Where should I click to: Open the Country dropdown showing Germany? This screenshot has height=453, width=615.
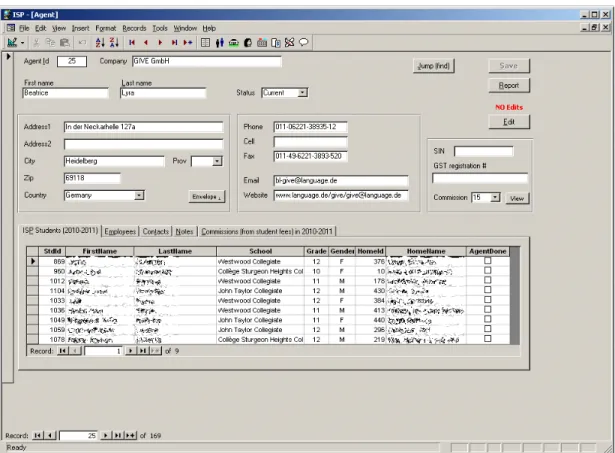click(x=139, y=195)
